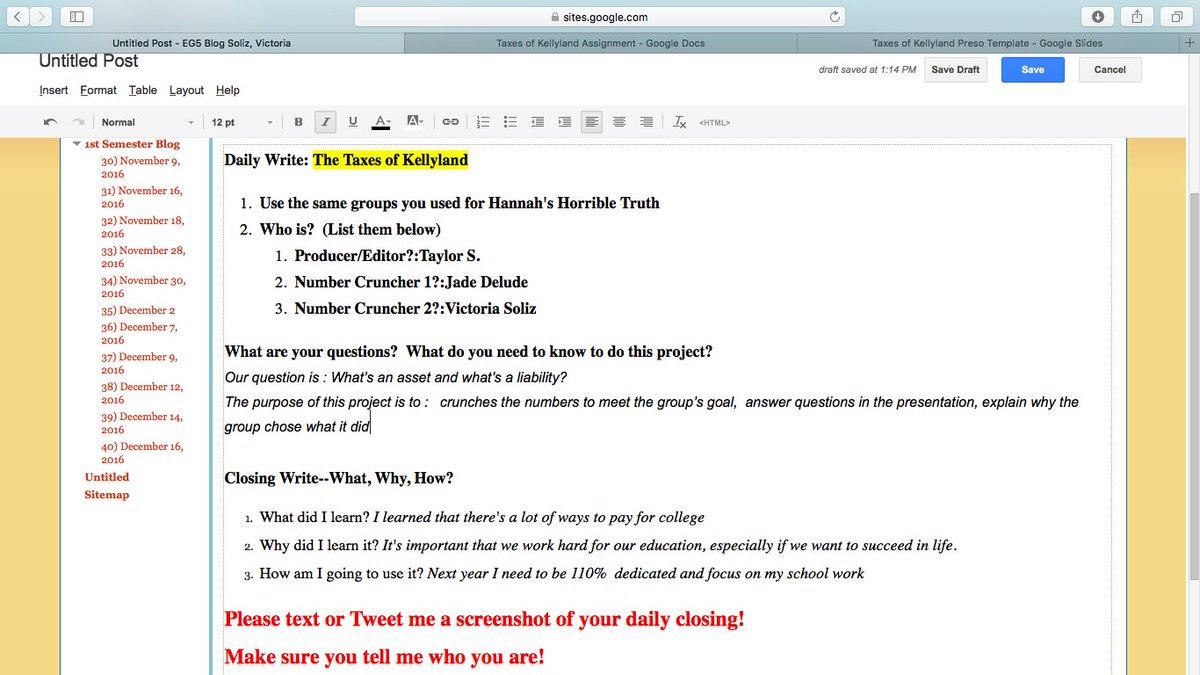Open the Table menu
The image size is (1200, 675).
[143, 90]
